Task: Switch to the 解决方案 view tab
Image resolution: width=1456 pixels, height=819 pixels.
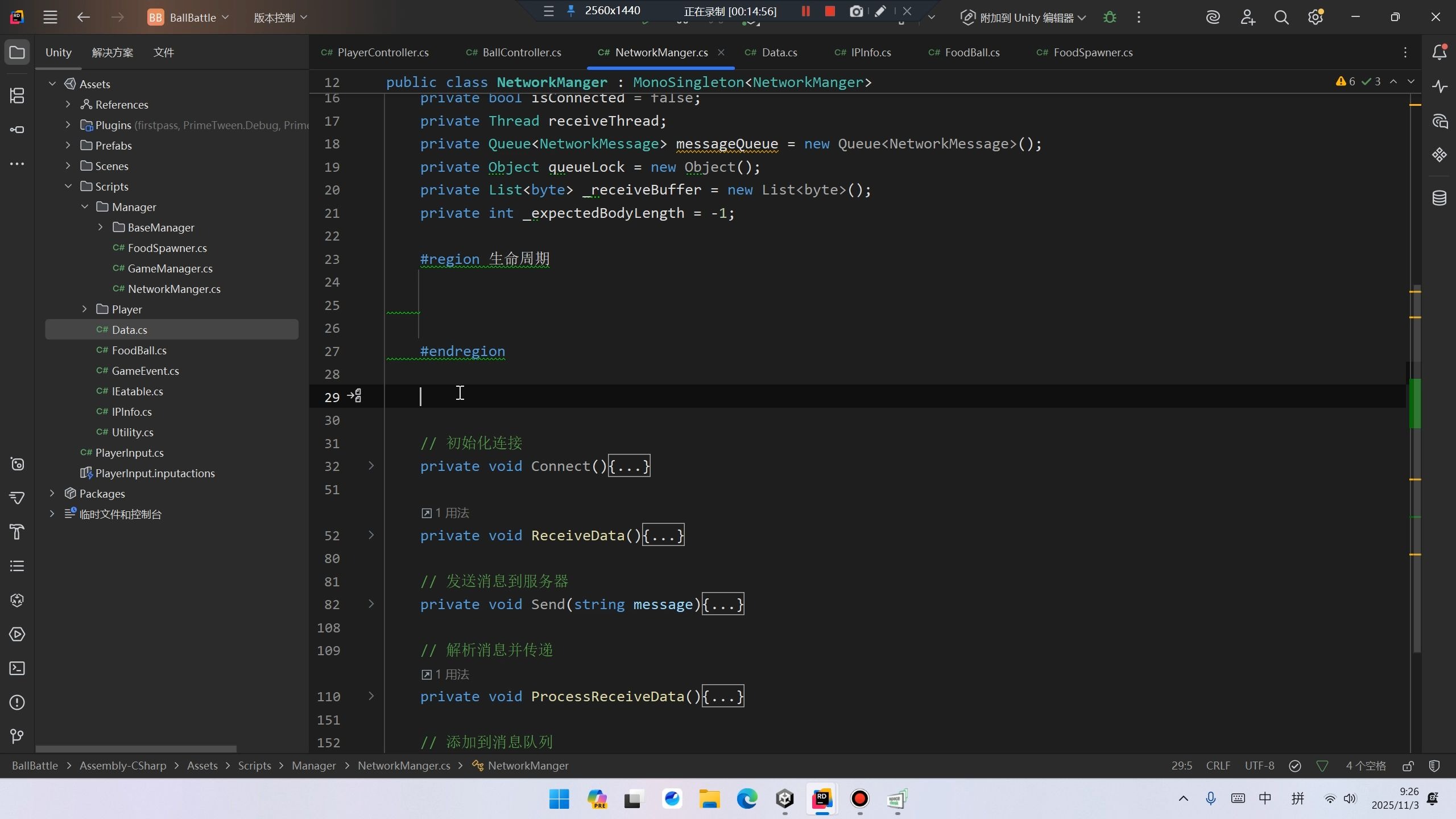Action: [113, 52]
